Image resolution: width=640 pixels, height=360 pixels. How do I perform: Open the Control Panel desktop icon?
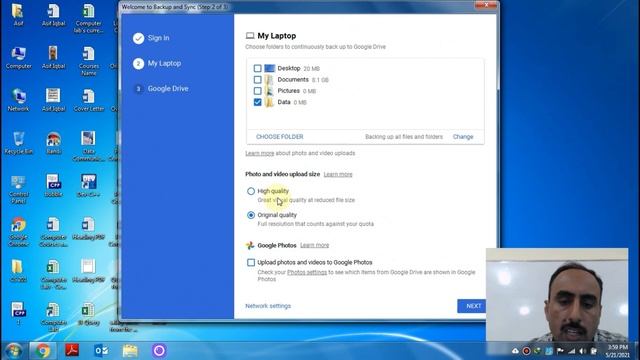pyautogui.click(x=18, y=189)
